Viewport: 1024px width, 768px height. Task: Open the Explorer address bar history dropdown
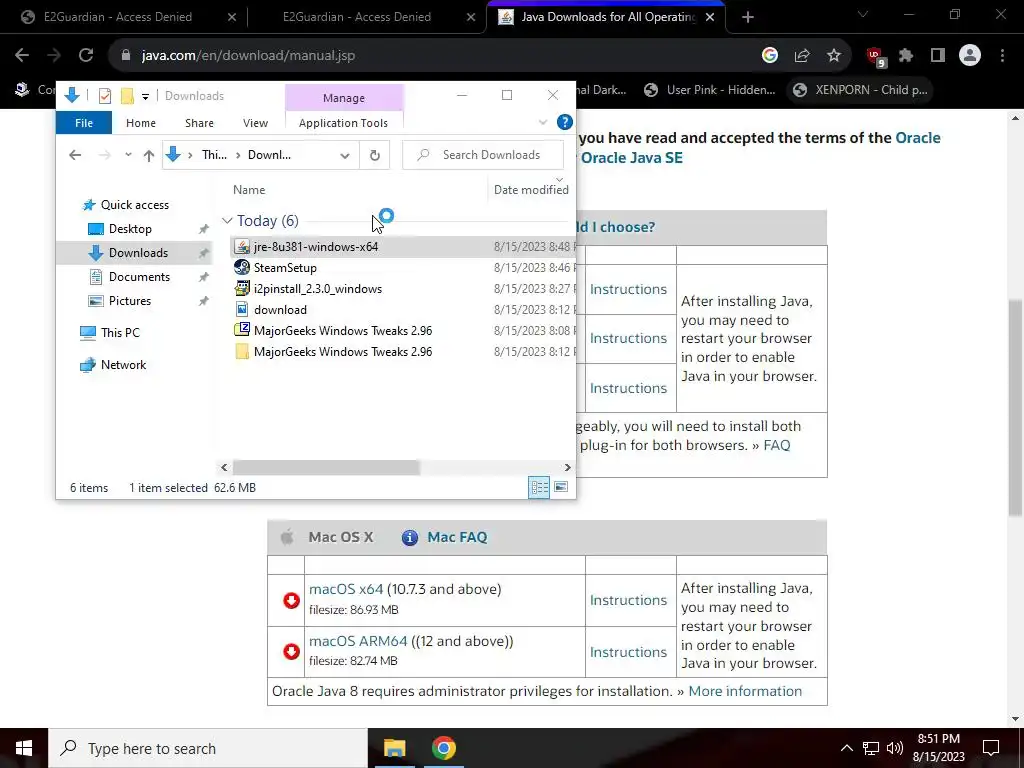coord(345,155)
